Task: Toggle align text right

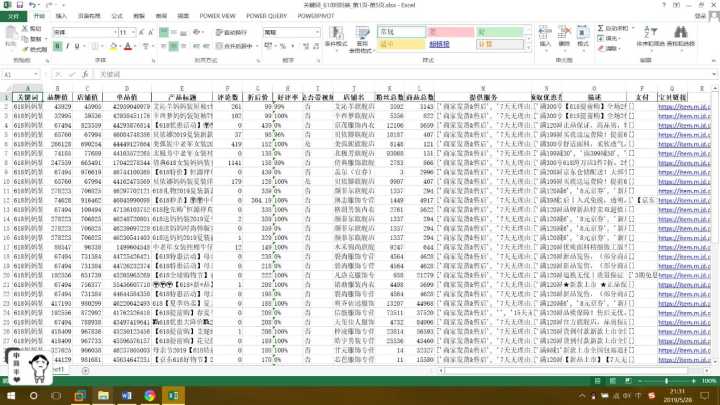Action: pyautogui.click(x=184, y=46)
